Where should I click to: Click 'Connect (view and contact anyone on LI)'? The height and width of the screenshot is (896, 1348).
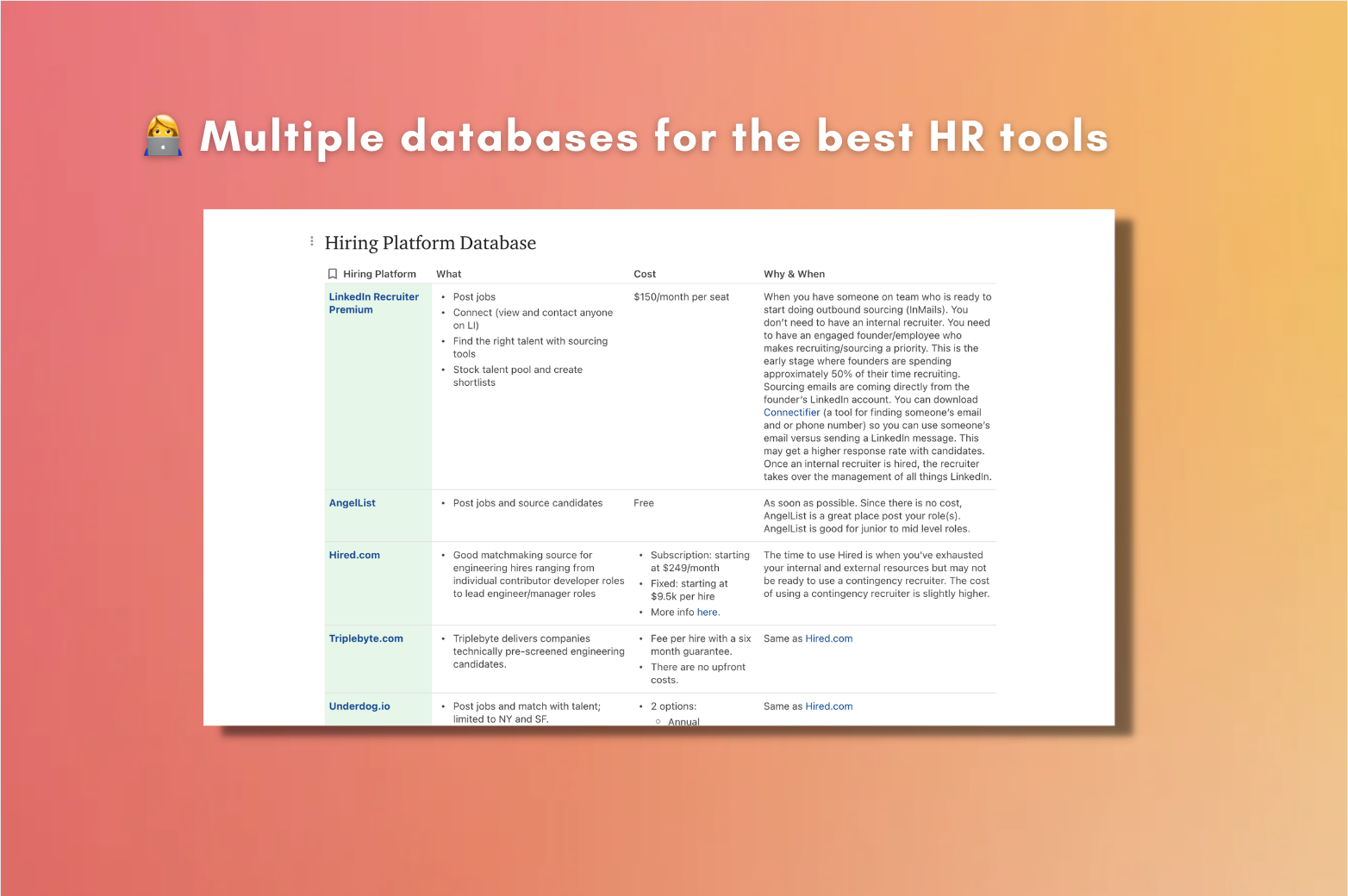(x=533, y=320)
